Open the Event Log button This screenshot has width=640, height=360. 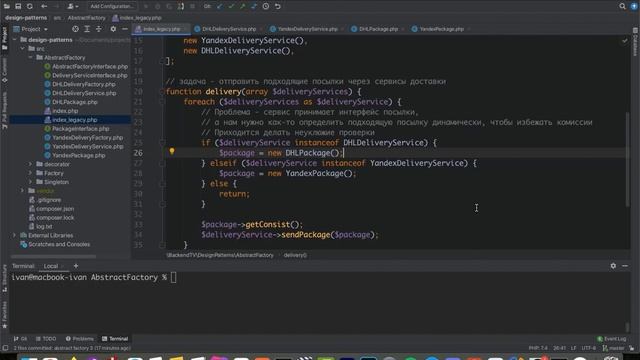[611, 339]
